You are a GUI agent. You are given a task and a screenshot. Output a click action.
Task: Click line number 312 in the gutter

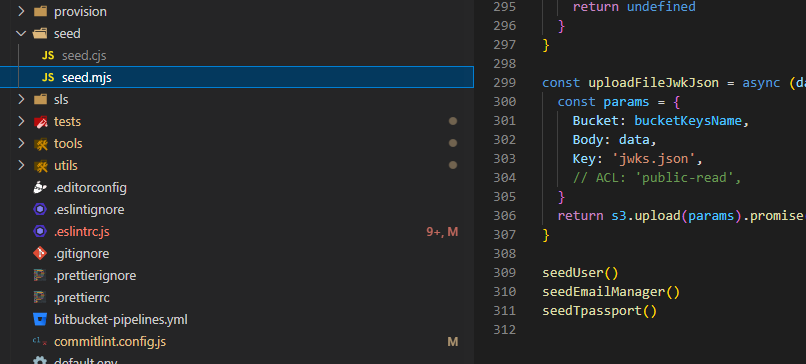point(504,330)
